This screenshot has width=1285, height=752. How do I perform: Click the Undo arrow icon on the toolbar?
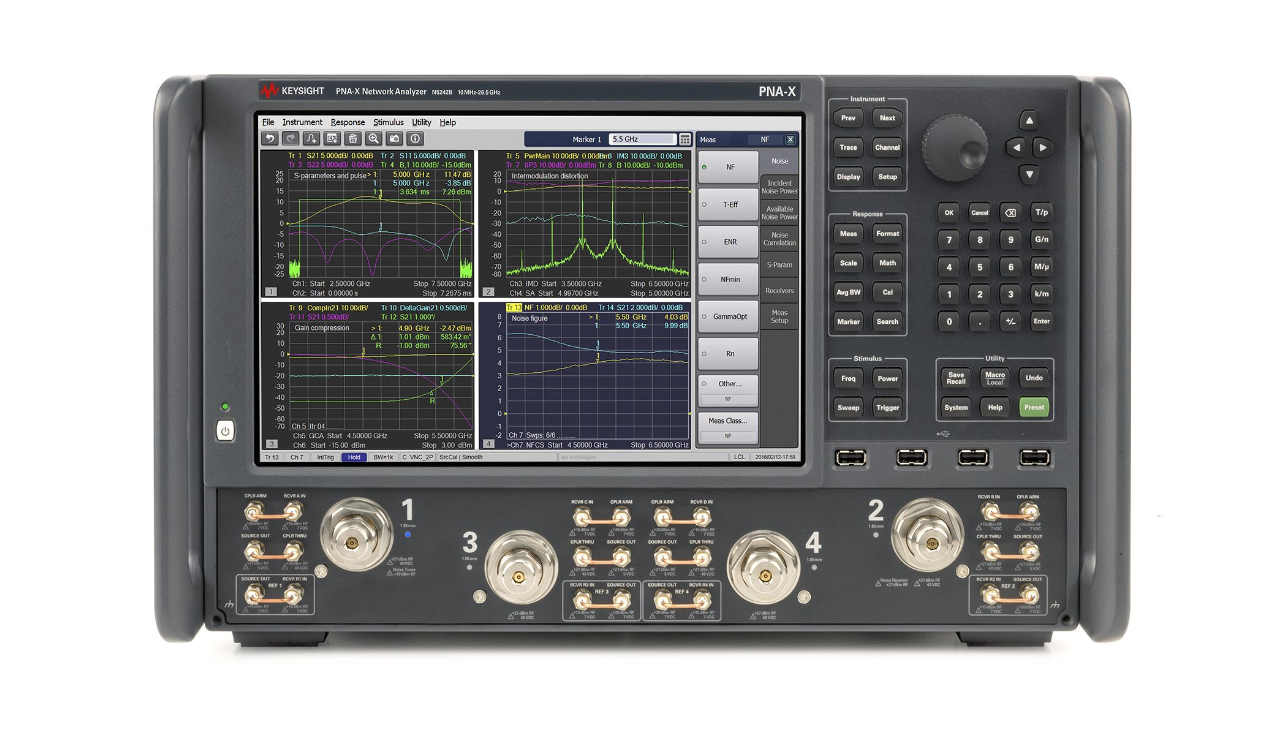pyautogui.click(x=270, y=139)
